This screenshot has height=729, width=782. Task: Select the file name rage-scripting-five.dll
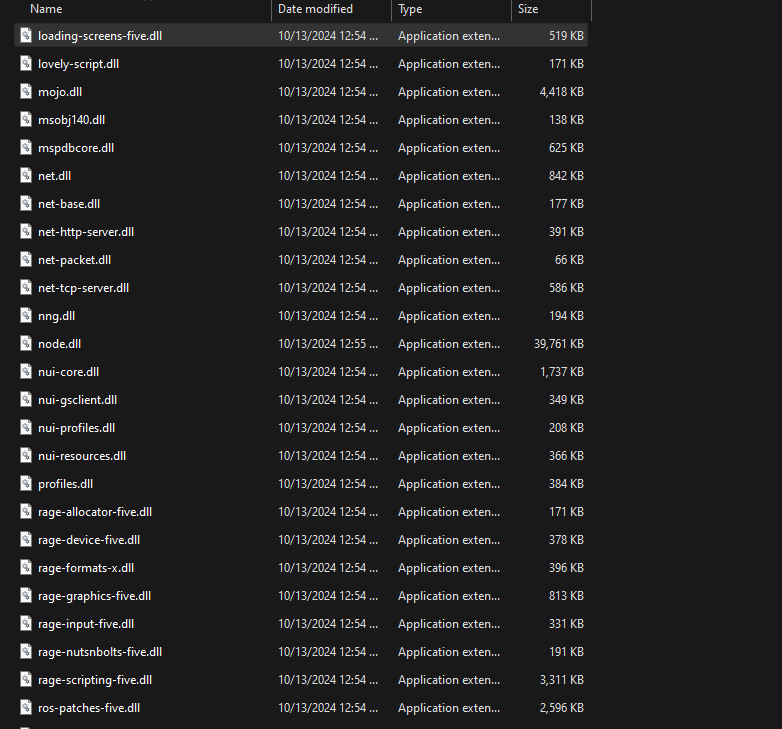point(95,680)
